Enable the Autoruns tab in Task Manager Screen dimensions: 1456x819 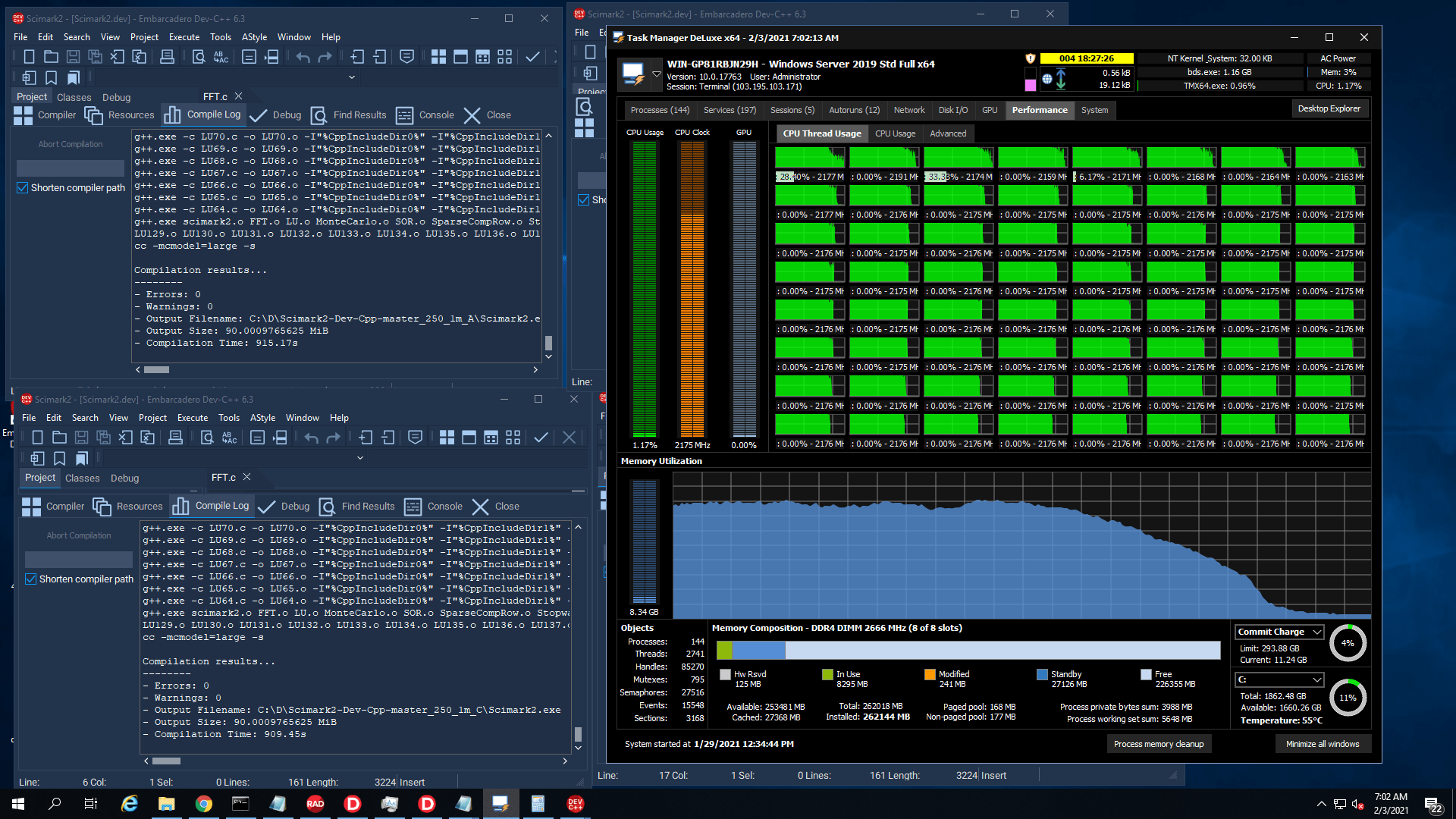(856, 110)
